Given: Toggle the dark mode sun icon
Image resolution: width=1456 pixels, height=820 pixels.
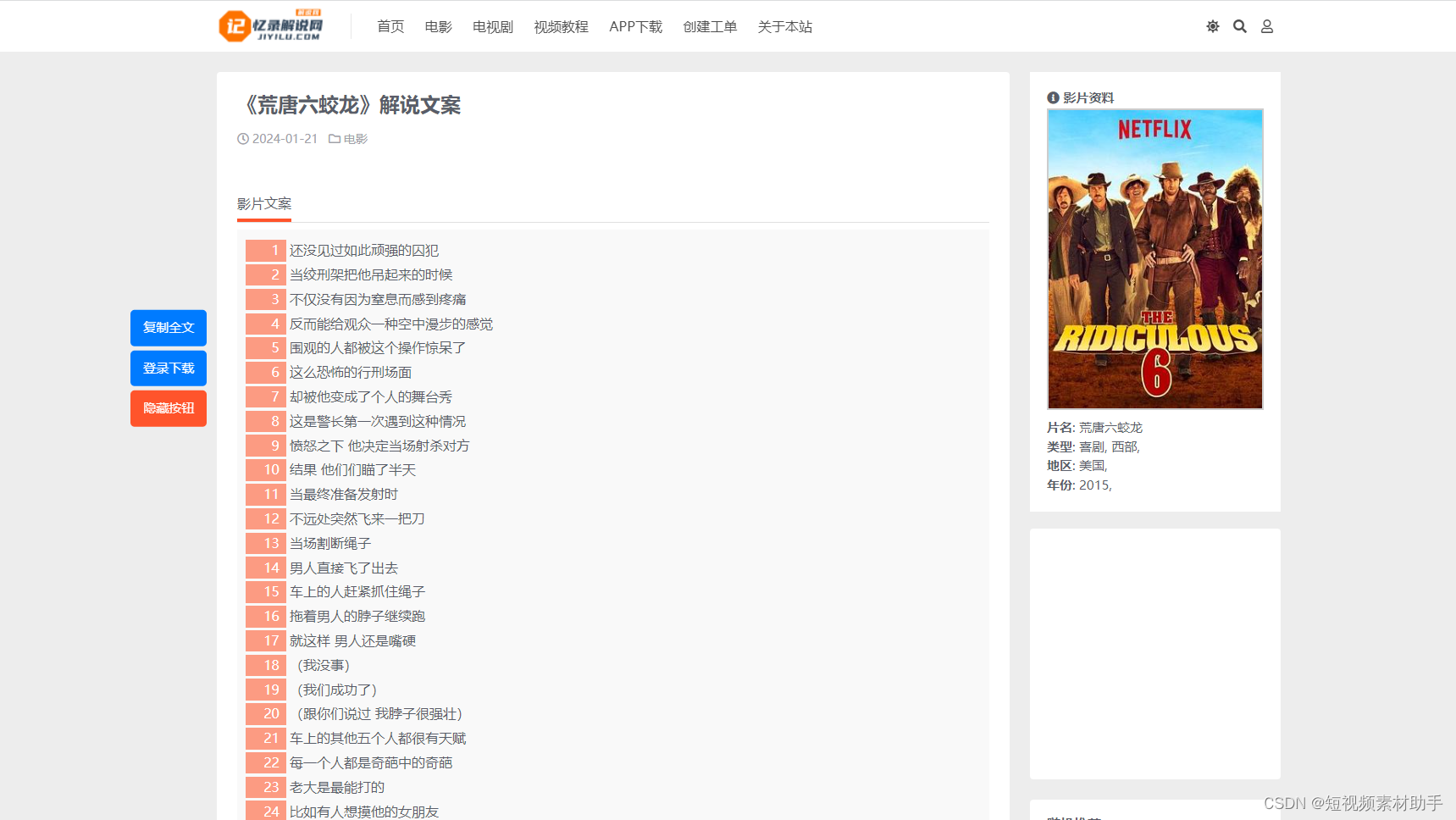Looking at the screenshot, I should [x=1213, y=26].
